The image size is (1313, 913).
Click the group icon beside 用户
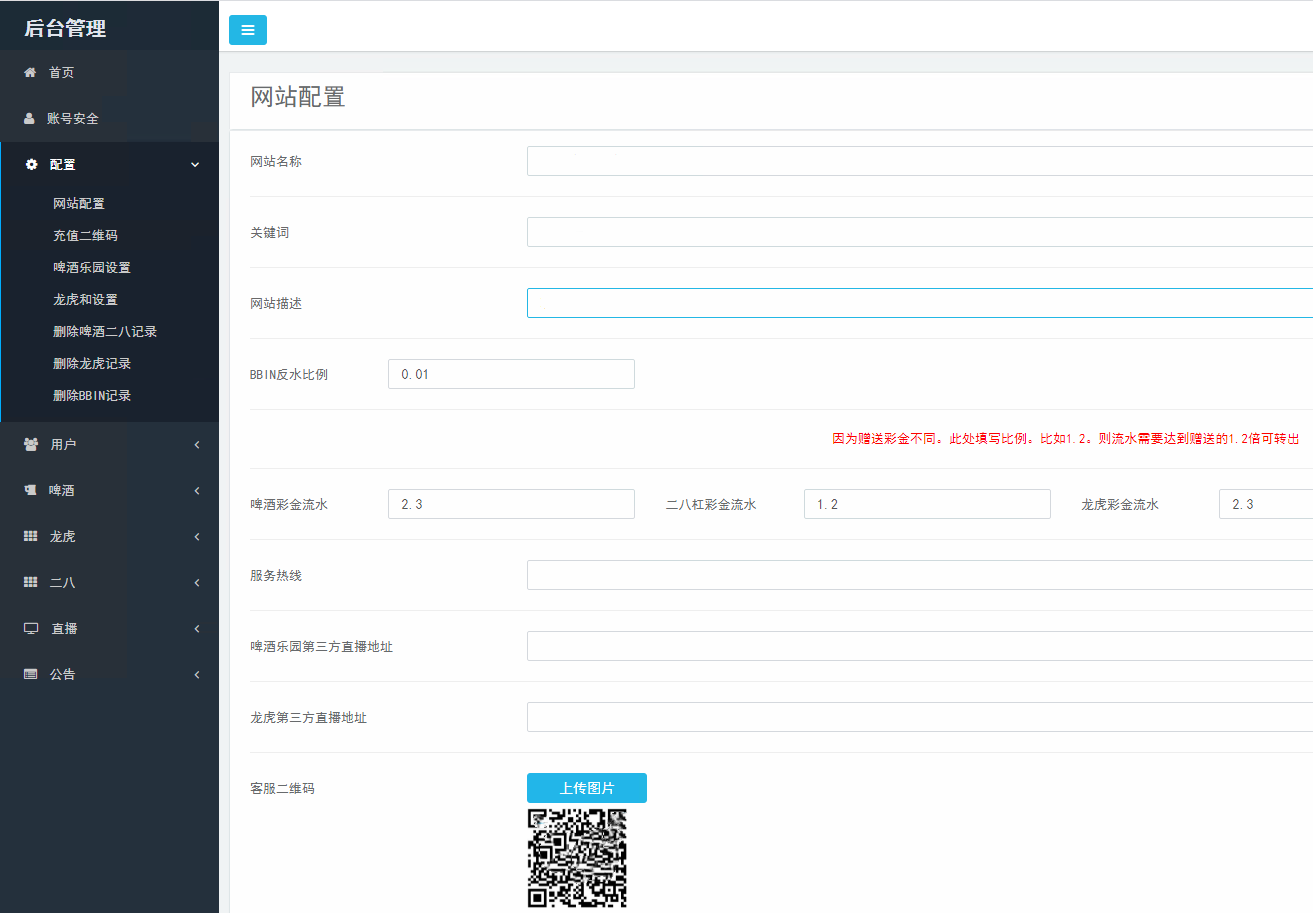click(x=31, y=444)
